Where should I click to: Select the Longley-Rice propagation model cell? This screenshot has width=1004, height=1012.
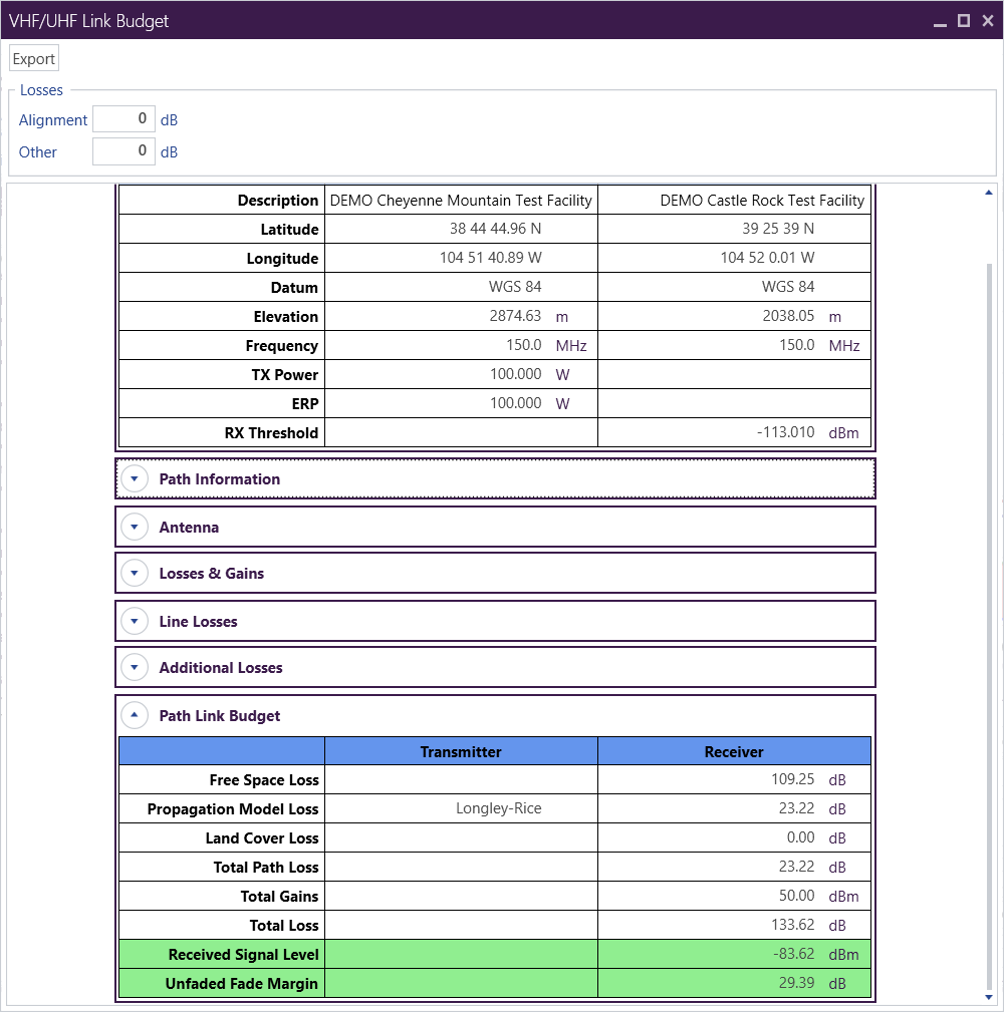pyautogui.click(x=461, y=808)
